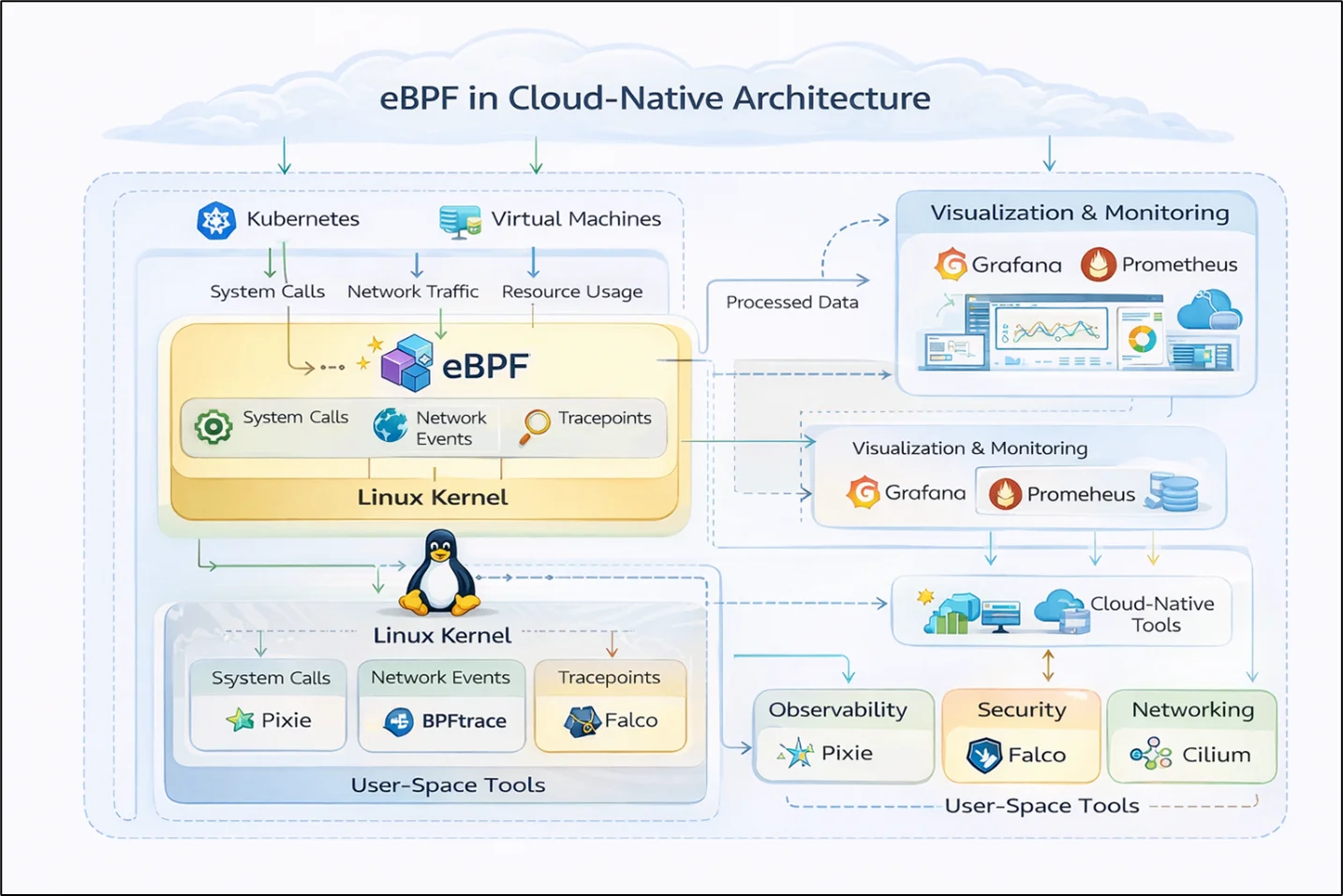This screenshot has height=896, width=1343.
Task: Click the eBPF purple cubes logo
Action: tap(407, 362)
